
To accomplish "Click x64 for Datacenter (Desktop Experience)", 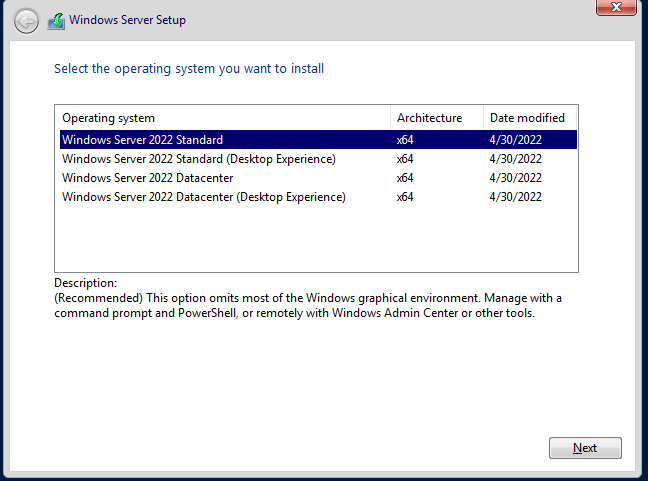I will 405,197.
